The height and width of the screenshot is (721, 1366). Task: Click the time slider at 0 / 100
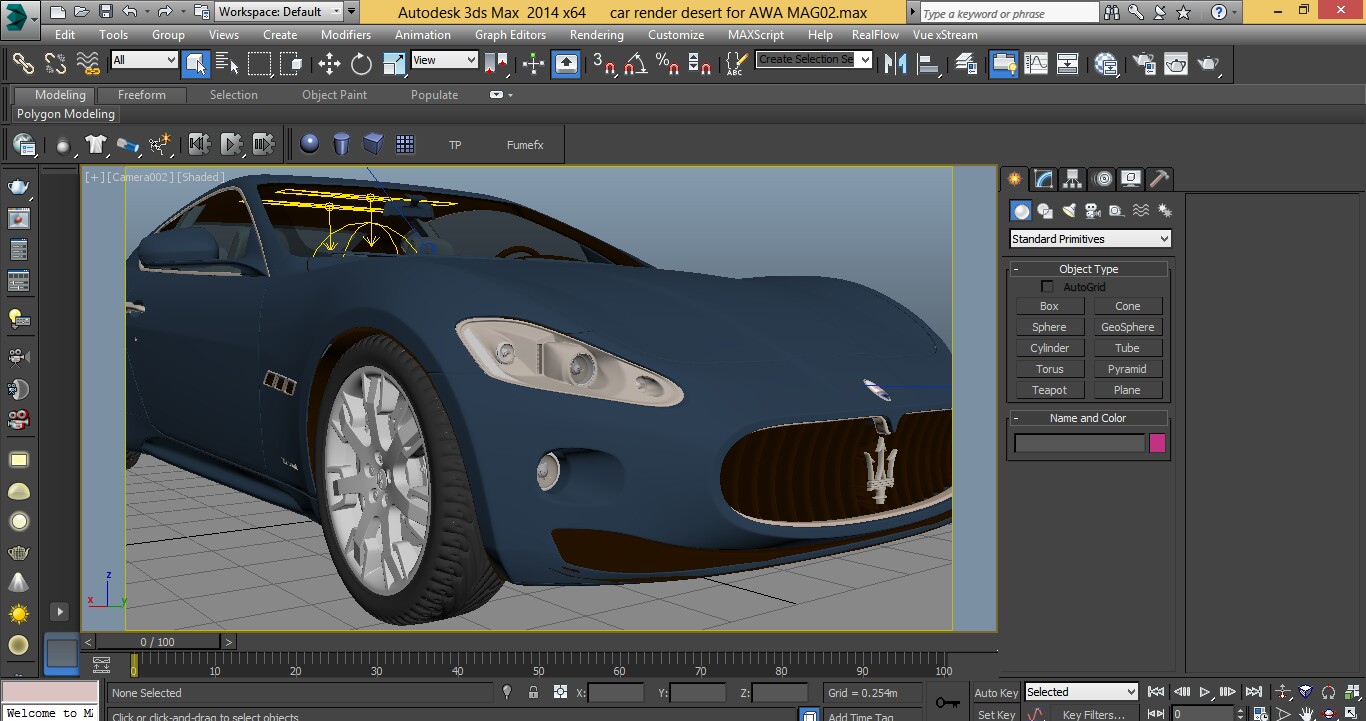[157, 642]
